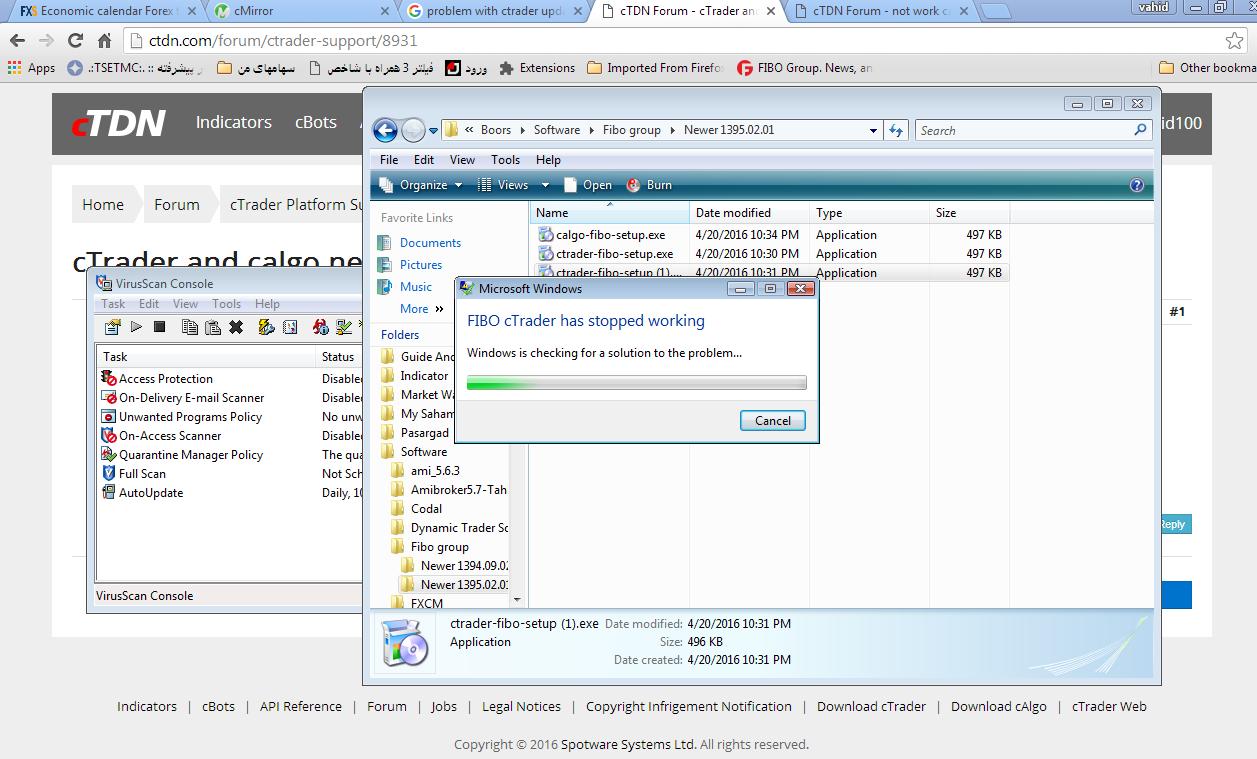Viewport: 1257px width, 759px height.
Task: Bookmark this page with the star icon
Action: click(x=1235, y=41)
